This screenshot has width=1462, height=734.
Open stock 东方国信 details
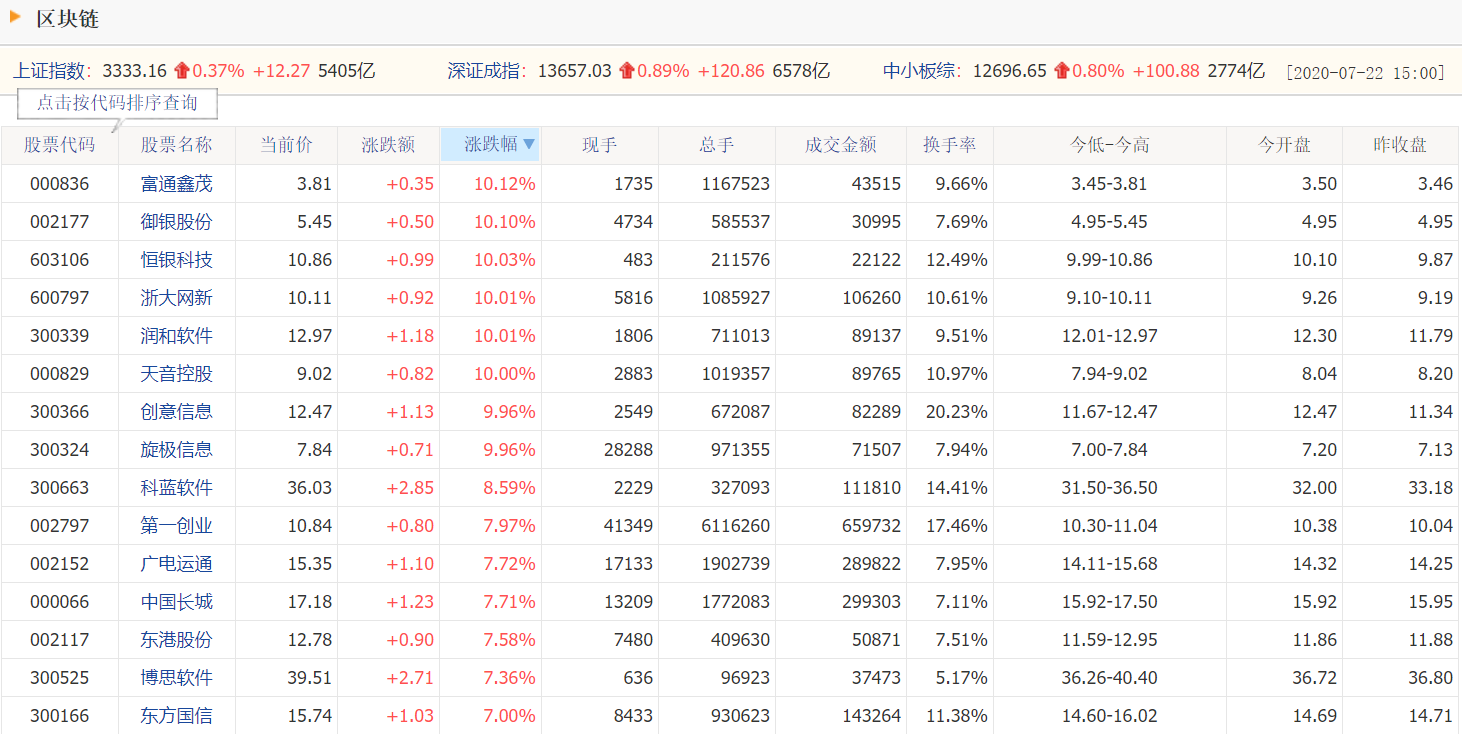[177, 716]
